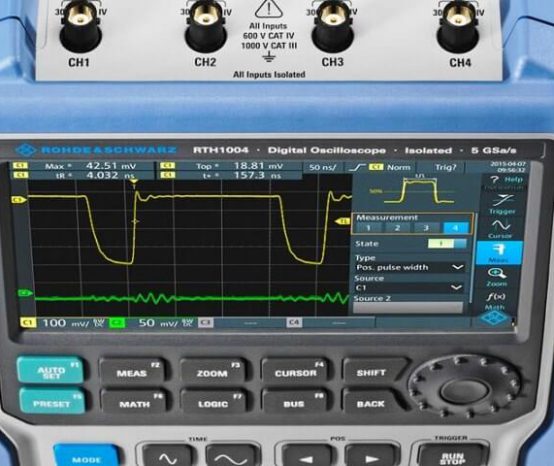This screenshot has height=466, width=554.
Task: Select the Zoom magnifier icon
Action: (x=497, y=277)
